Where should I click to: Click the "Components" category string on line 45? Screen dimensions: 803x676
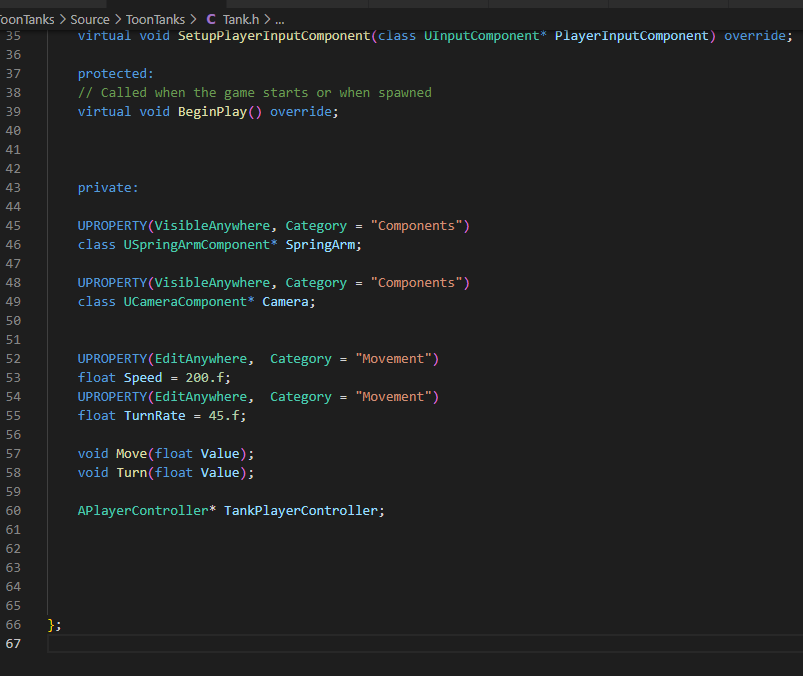pyautogui.click(x=418, y=225)
